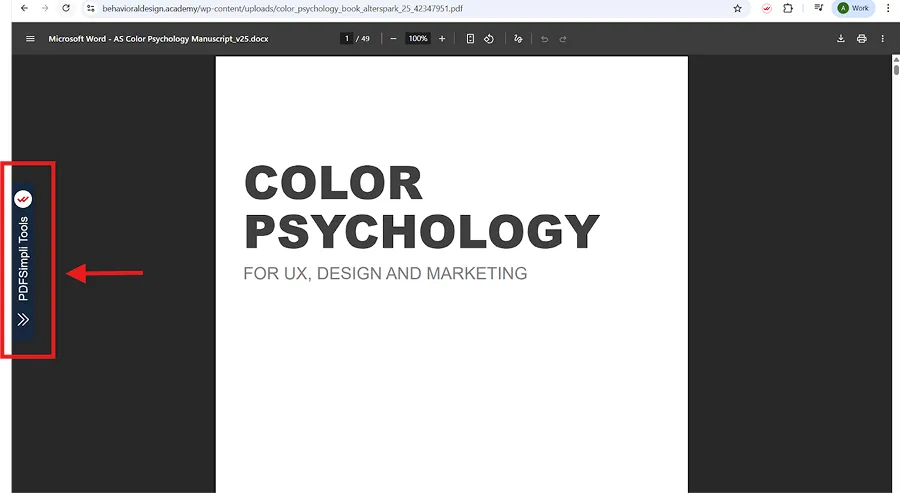Download the PDF file

841,39
